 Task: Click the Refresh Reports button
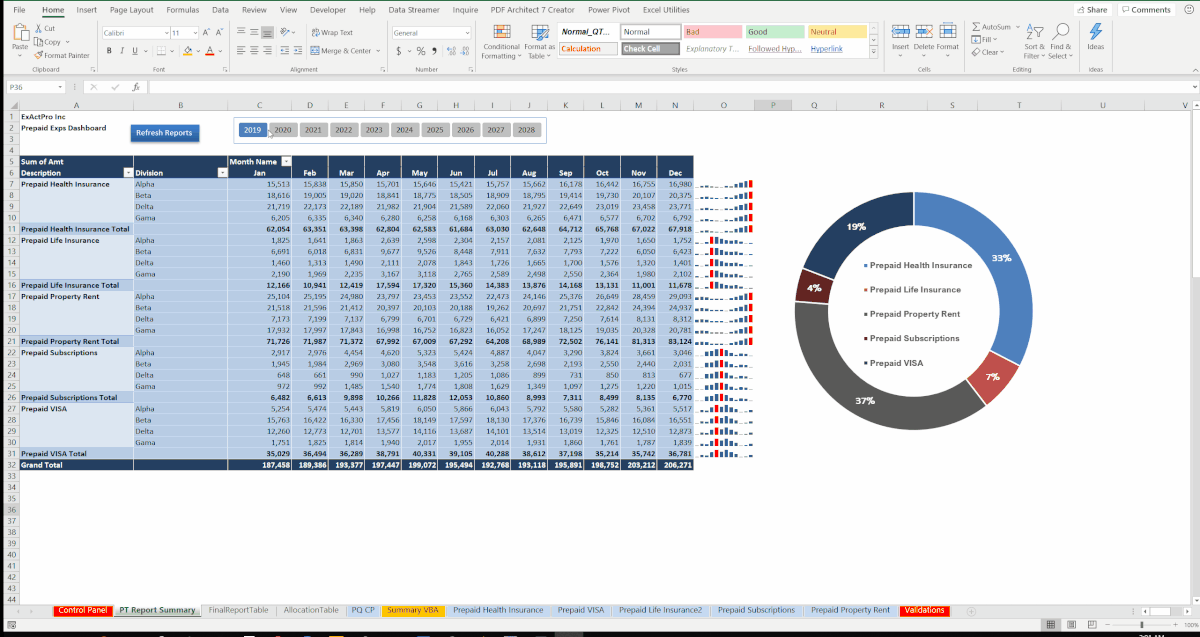pos(164,132)
